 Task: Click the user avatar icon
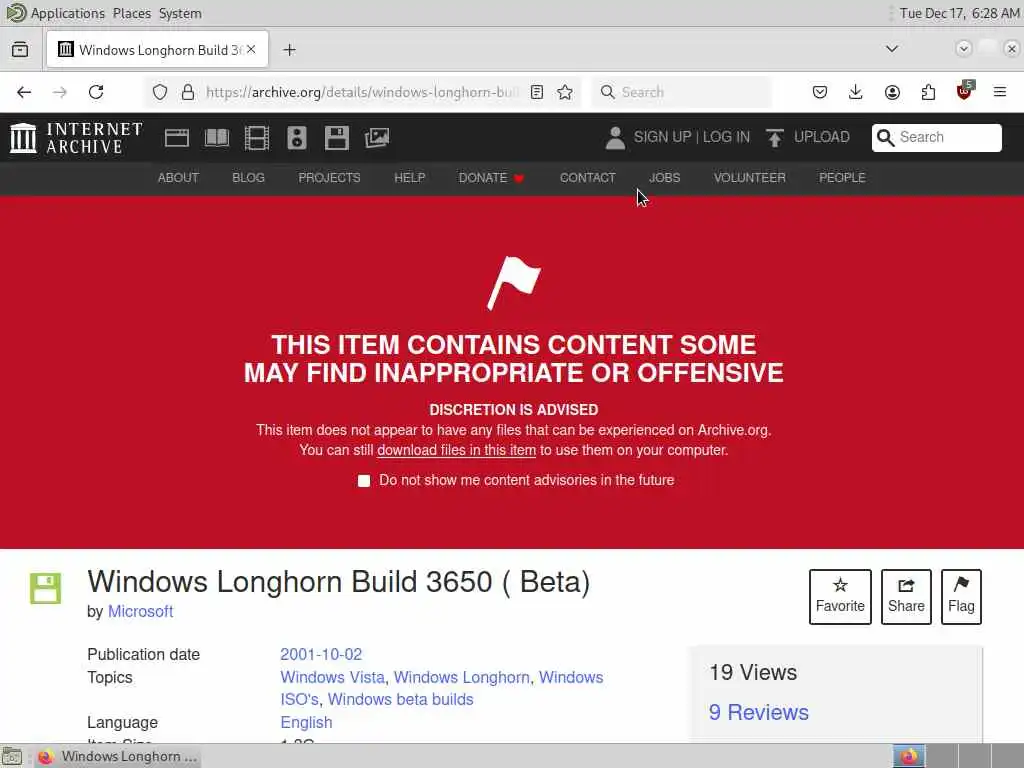coord(615,138)
